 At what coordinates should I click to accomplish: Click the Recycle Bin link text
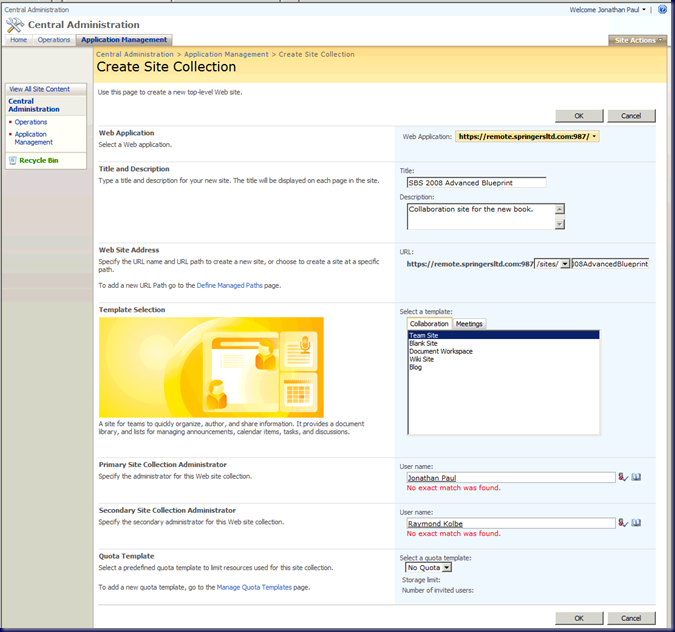pos(39,161)
